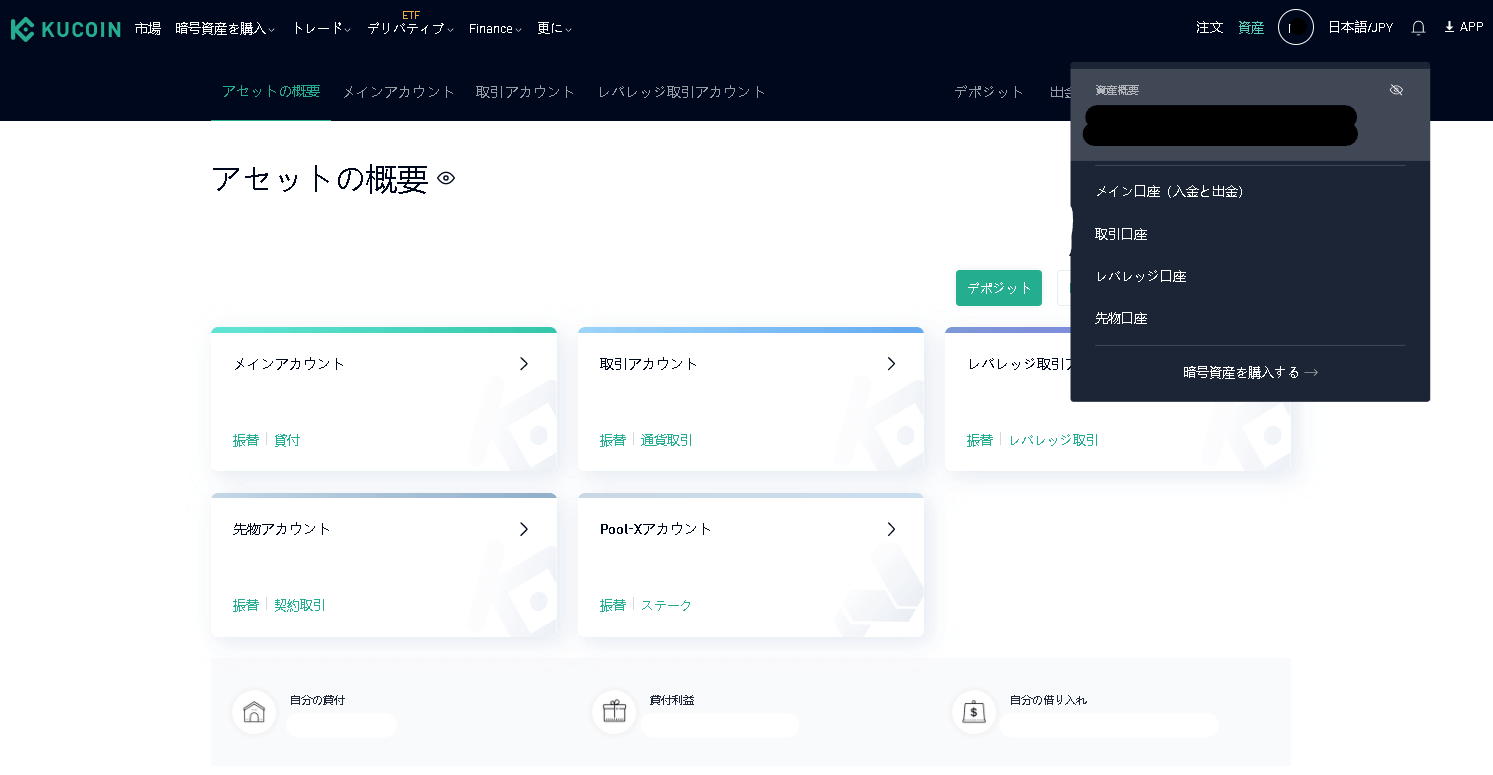Click メインアカウント card title

[x=289, y=364]
